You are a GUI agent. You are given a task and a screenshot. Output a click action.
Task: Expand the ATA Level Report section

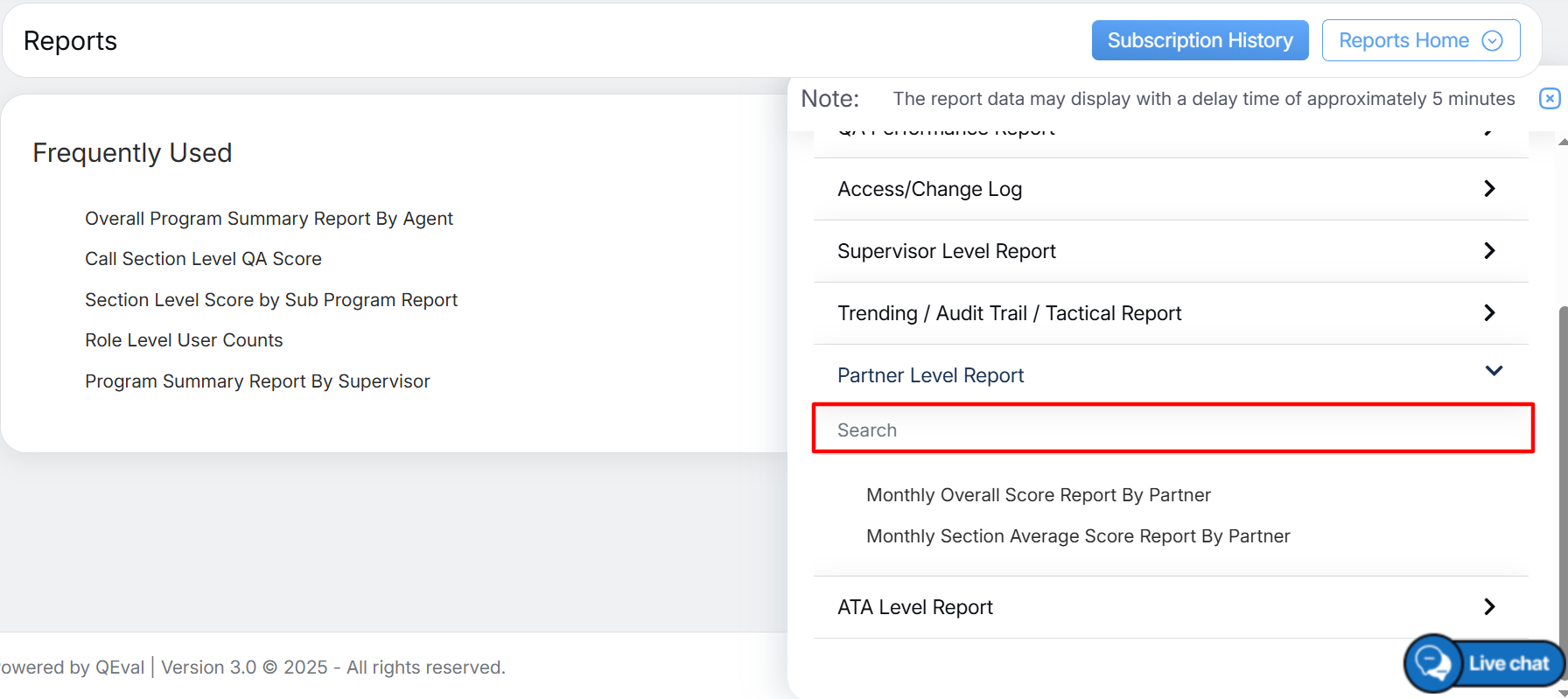point(1169,607)
